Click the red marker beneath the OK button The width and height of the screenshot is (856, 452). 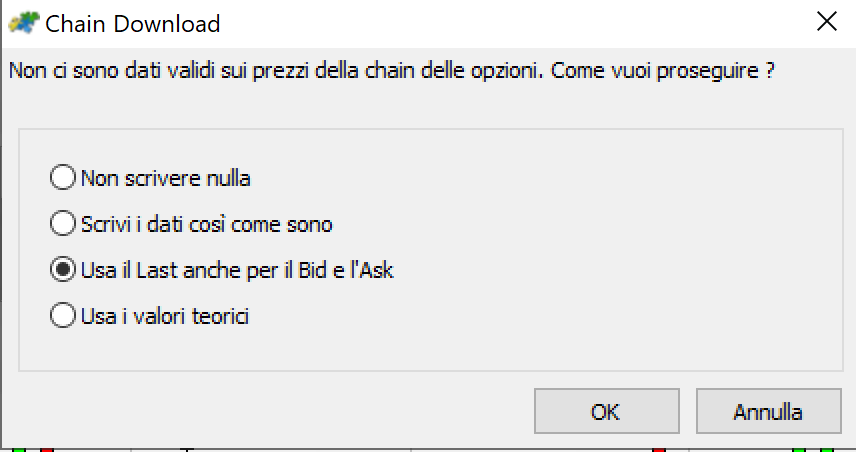[x=659, y=449]
